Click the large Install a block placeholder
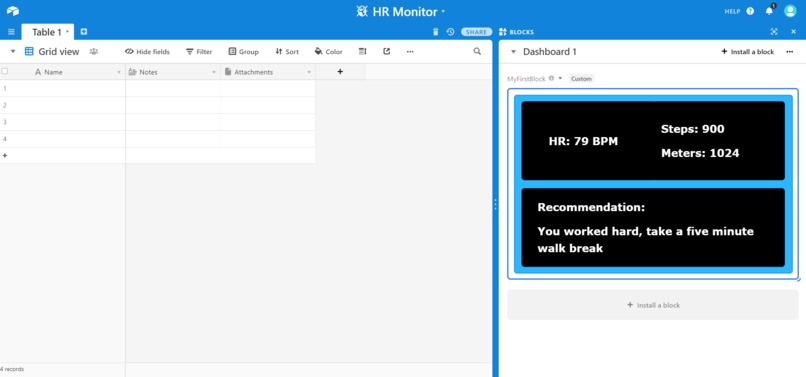 click(653, 305)
